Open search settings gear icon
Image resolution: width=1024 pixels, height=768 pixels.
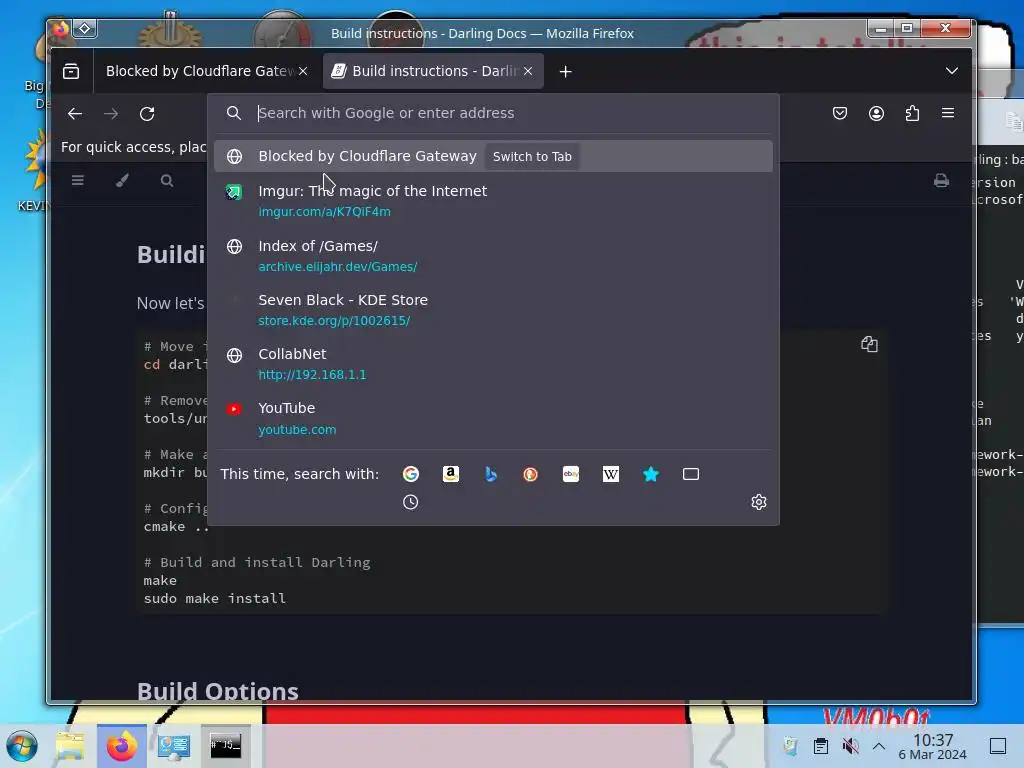(759, 502)
